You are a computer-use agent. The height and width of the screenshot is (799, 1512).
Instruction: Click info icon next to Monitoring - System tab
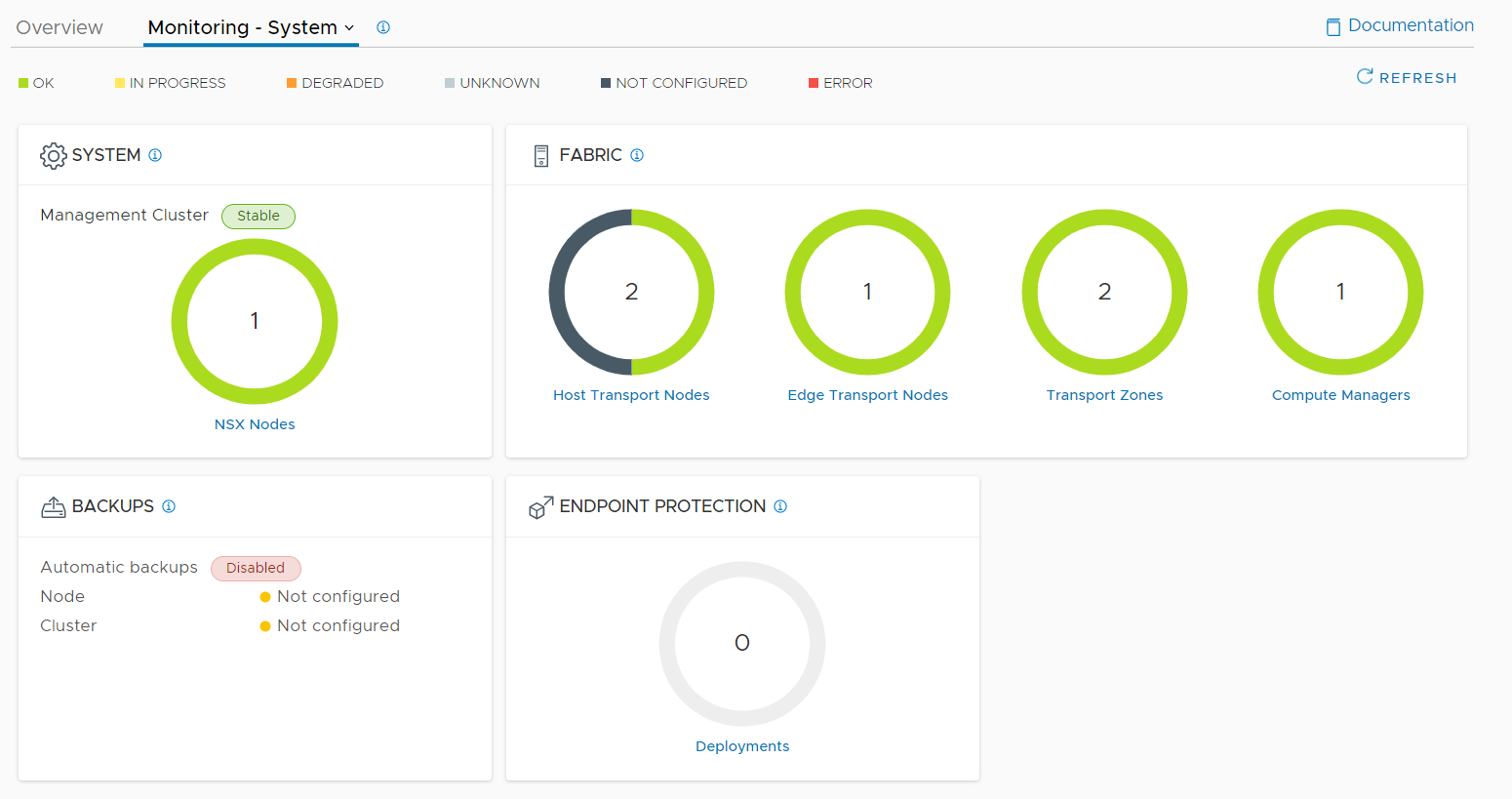coord(383,27)
